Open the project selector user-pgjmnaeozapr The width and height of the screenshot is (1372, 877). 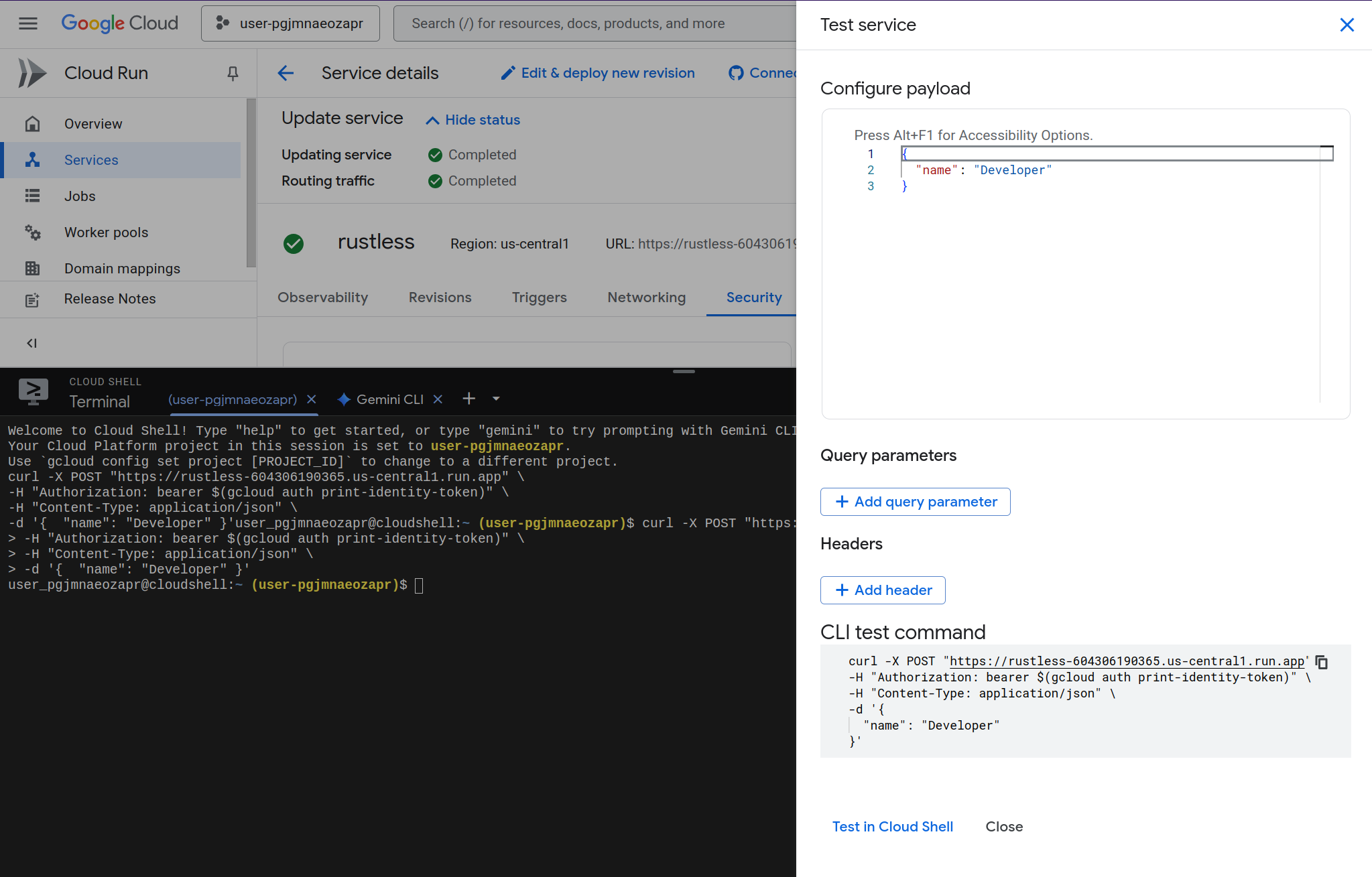(x=290, y=23)
